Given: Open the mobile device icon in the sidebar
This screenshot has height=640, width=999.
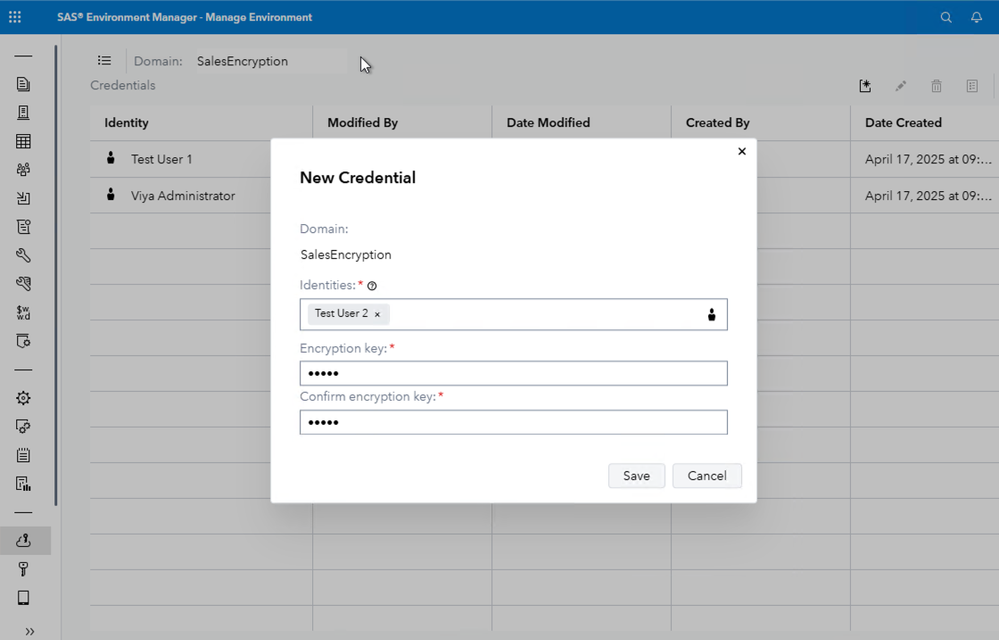Looking at the screenshot, I should point(23,597).
